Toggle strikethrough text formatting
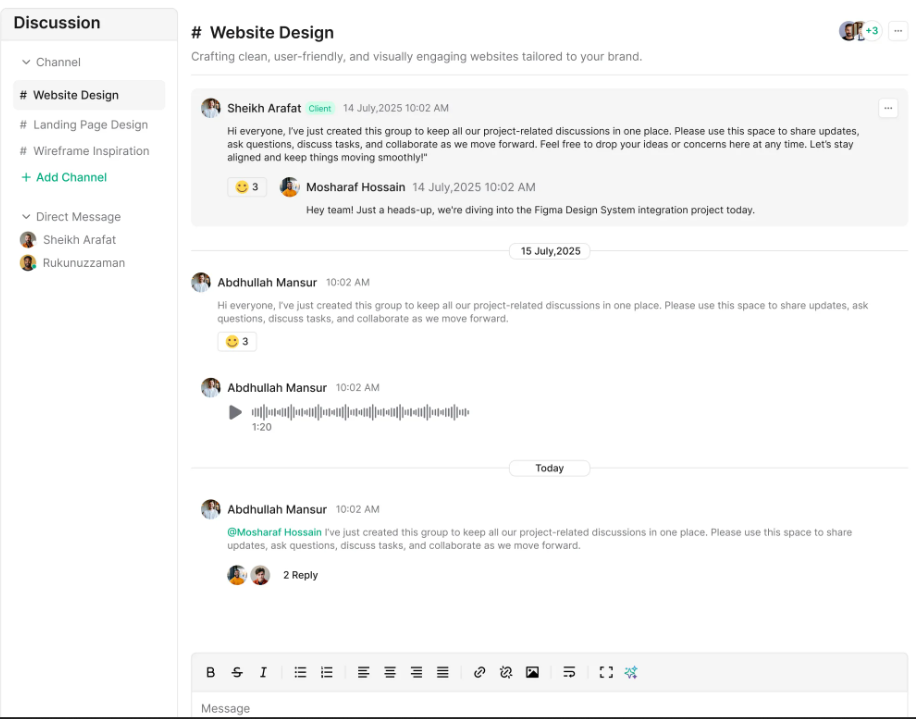This screenshot has height=719, width=916. [237, 673]
